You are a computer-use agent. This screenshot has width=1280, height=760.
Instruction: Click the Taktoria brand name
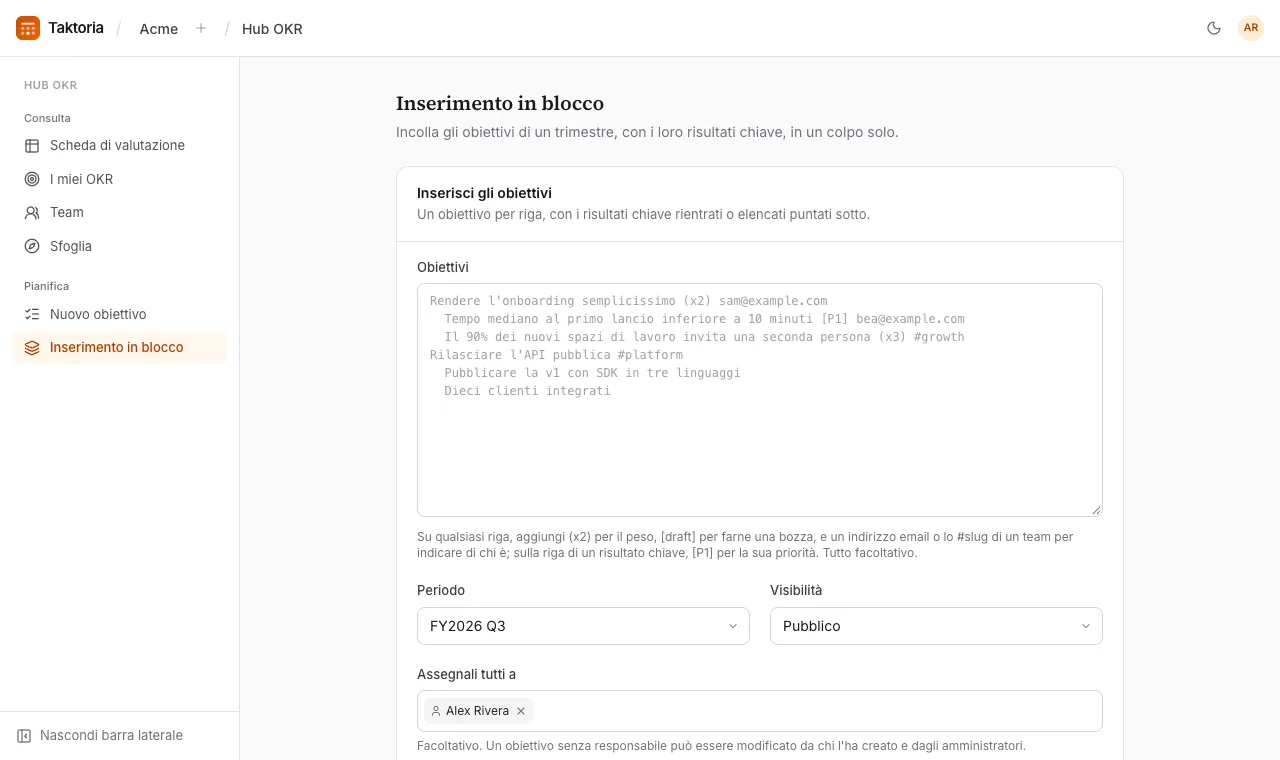76,28
